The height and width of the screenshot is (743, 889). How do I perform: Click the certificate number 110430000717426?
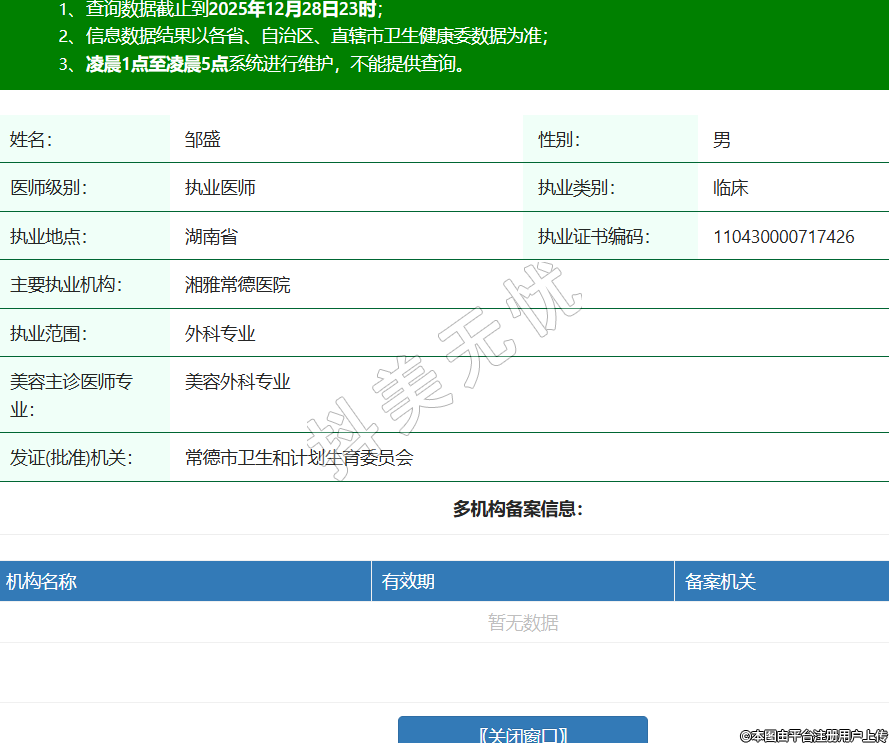[783, 237]
